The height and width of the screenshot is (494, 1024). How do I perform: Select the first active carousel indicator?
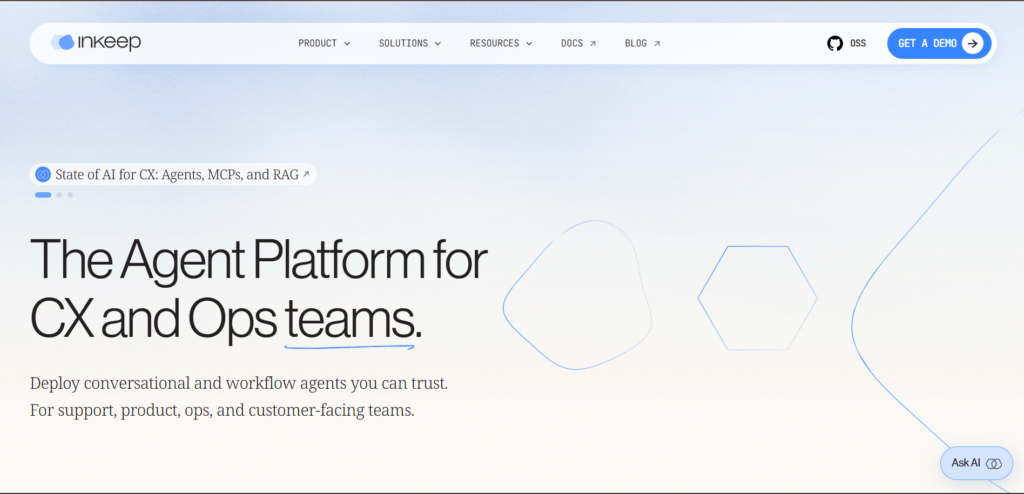coord(43,195)
